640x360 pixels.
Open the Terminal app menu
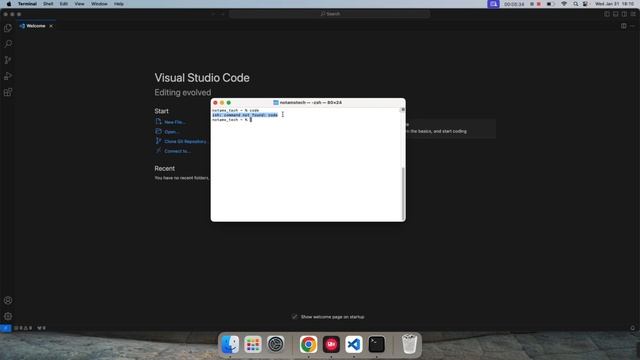(27, 4)
